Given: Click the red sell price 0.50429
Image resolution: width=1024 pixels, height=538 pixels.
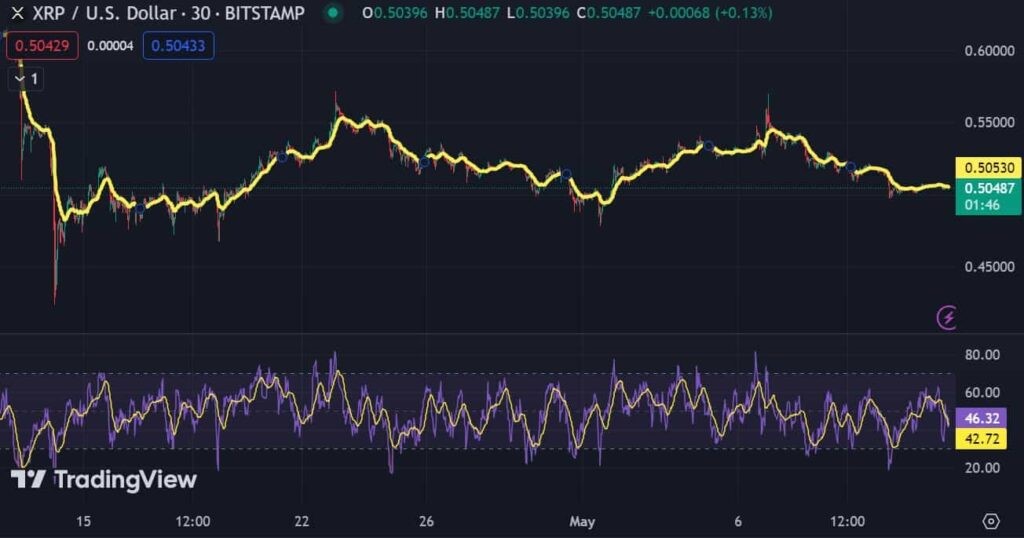Looking at the screenshot, I should 42,46.
